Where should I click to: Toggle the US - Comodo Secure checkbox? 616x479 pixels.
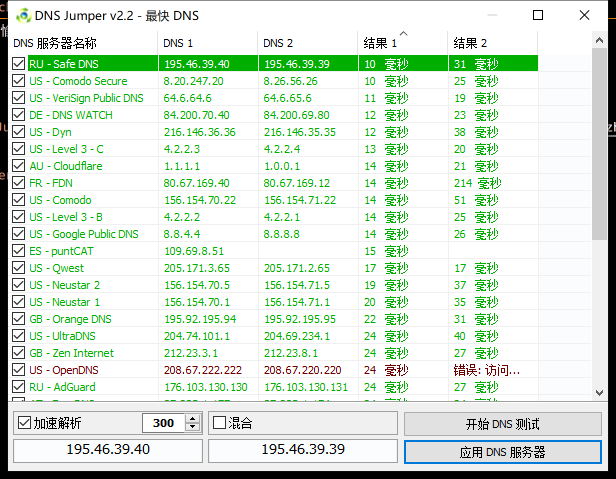point(18,81)
